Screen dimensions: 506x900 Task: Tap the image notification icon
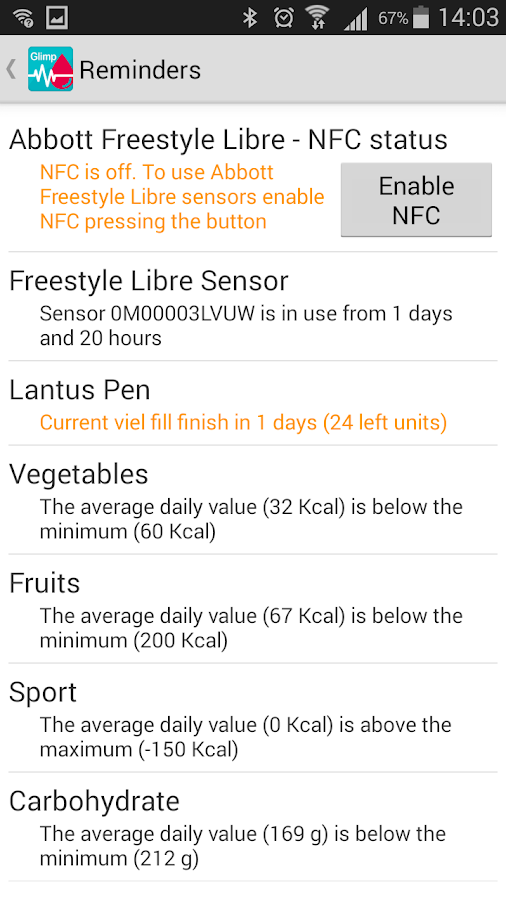57,18
